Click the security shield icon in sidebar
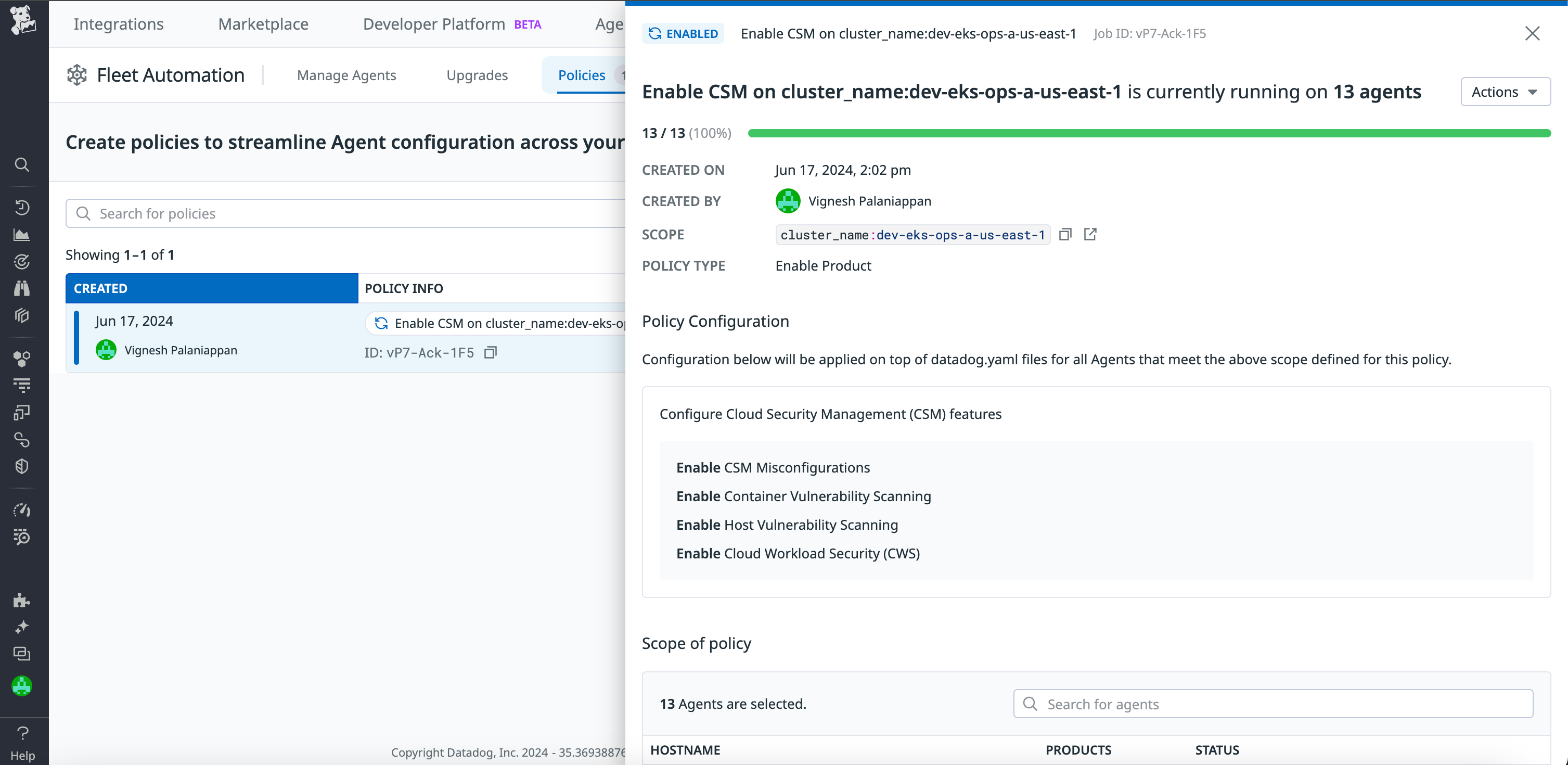Viewport: 1568px width, 765px height. pos(22,467)
